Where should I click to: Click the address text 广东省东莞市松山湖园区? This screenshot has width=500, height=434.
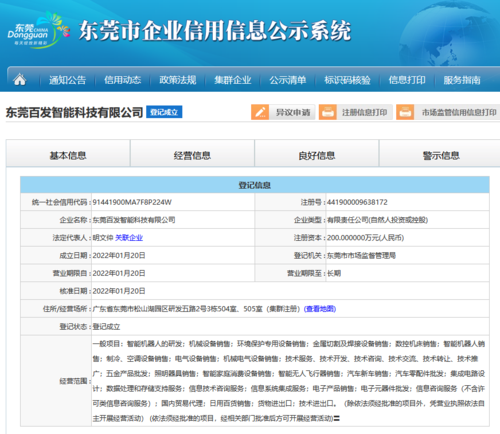130,309
